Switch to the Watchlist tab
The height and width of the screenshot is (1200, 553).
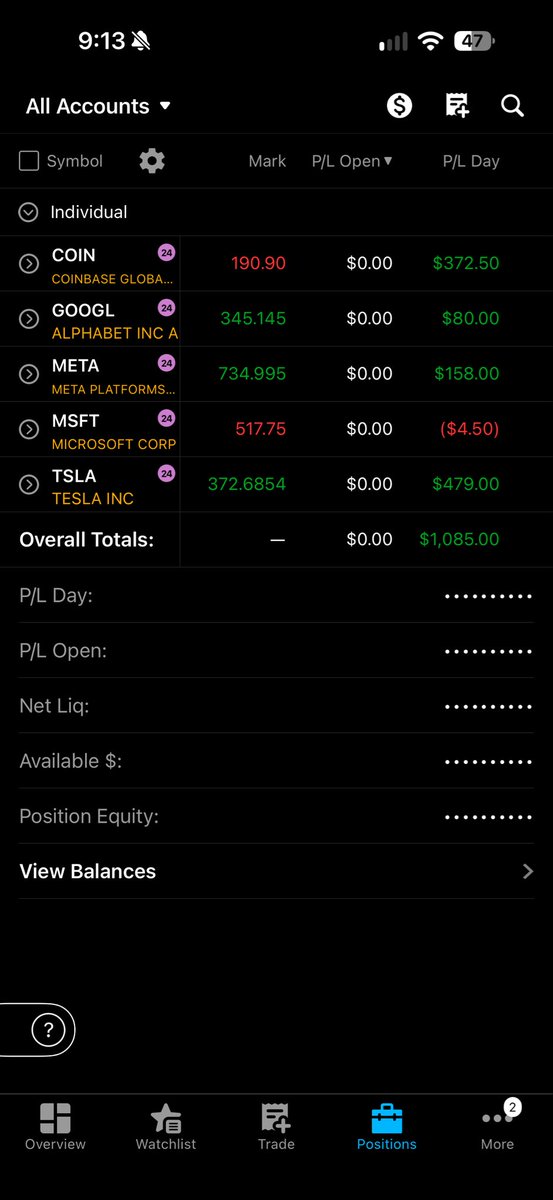pos(166,1128)
